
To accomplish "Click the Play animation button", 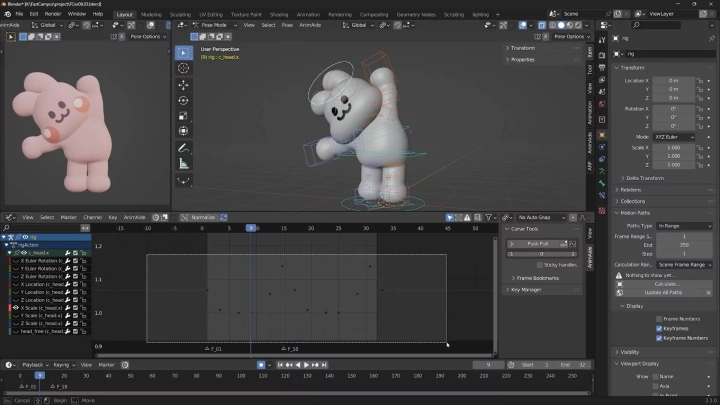I will [306, 365].
